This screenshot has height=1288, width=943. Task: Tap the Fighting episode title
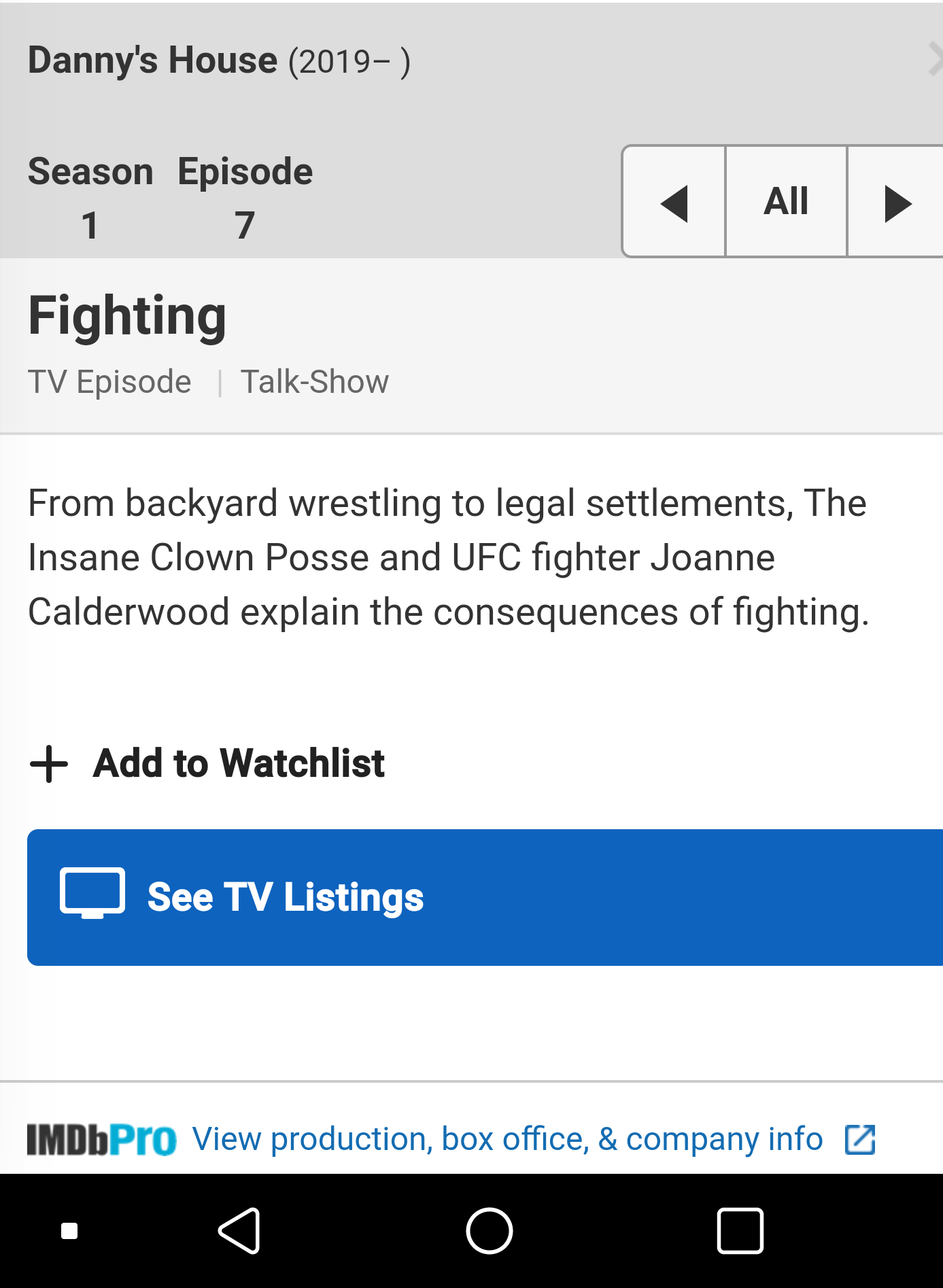[127, 317]
